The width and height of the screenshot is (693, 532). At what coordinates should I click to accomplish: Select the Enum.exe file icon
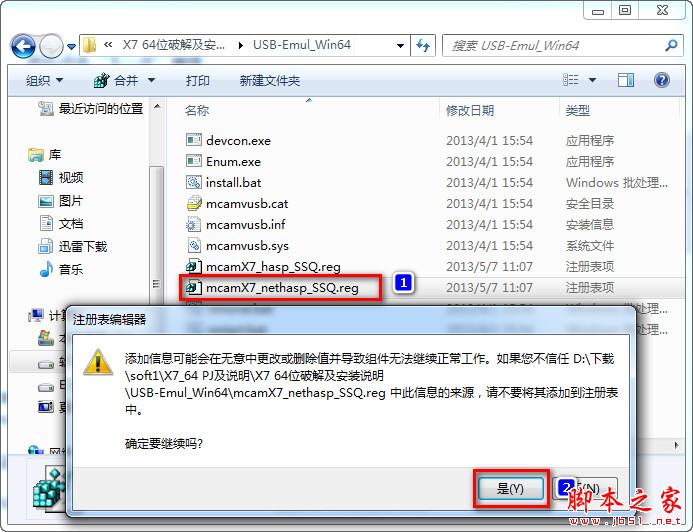coord(194,161)
